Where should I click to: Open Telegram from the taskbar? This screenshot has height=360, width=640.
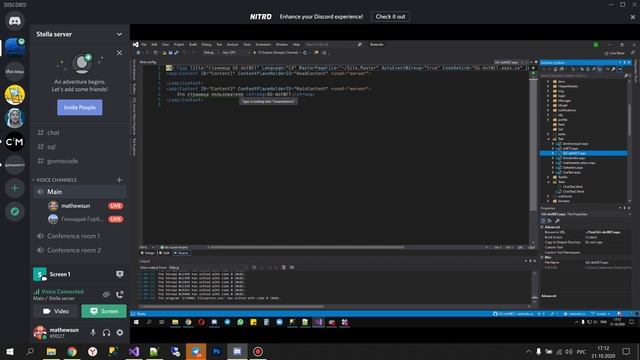(196, 351)
